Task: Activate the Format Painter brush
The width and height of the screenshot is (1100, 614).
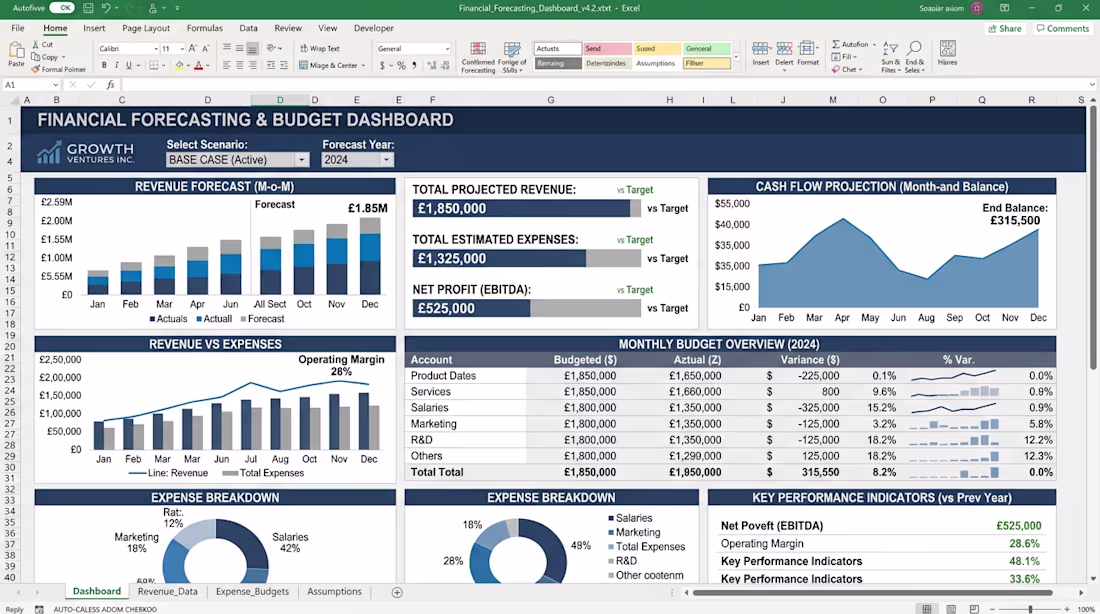Action: (x=36, y=69)
